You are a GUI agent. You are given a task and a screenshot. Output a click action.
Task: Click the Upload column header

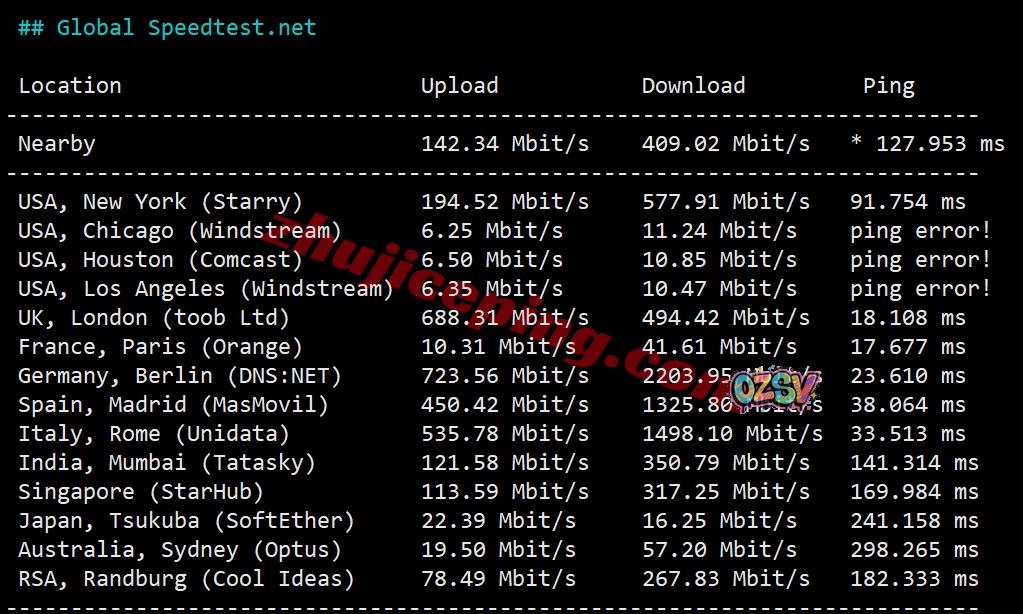(x=459, y=86)
